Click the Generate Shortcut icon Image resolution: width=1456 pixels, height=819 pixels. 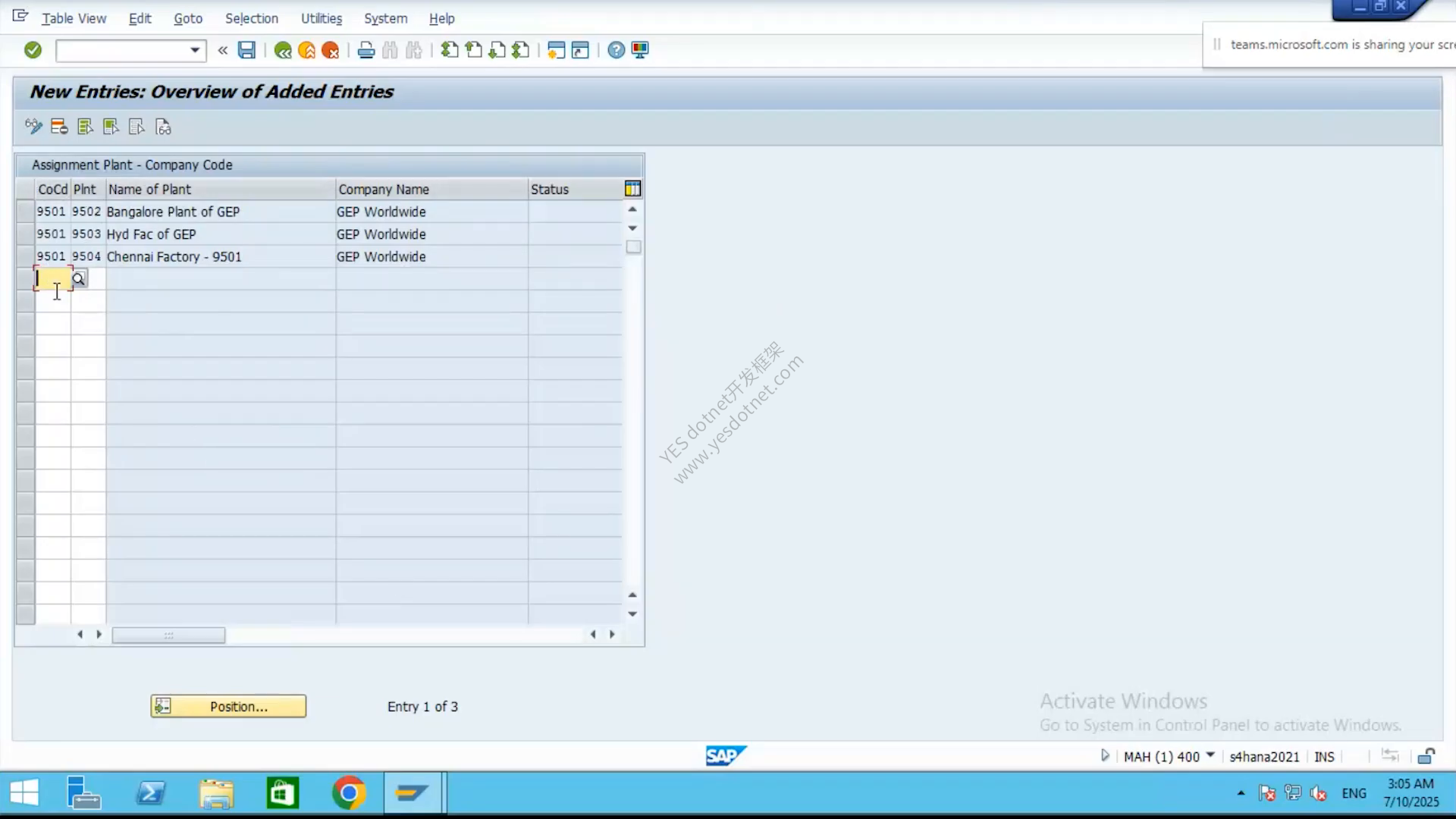(580, 50)
